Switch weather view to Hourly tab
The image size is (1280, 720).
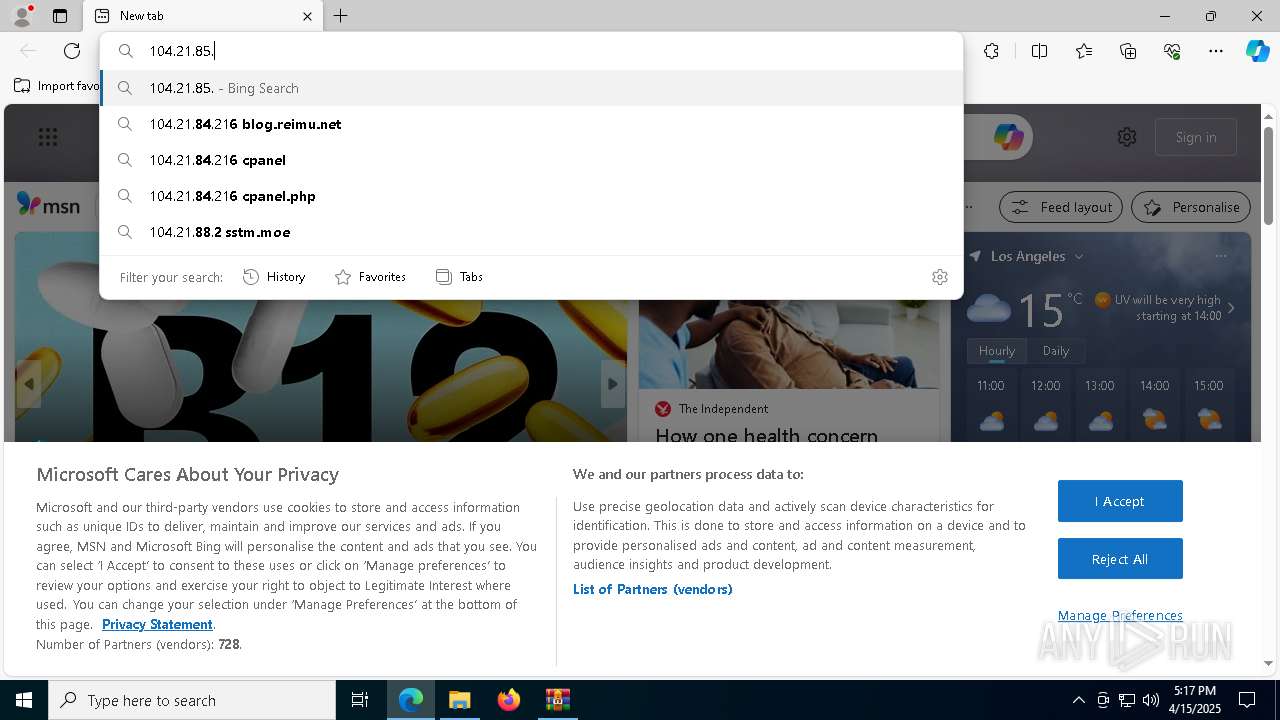[996, 351]
